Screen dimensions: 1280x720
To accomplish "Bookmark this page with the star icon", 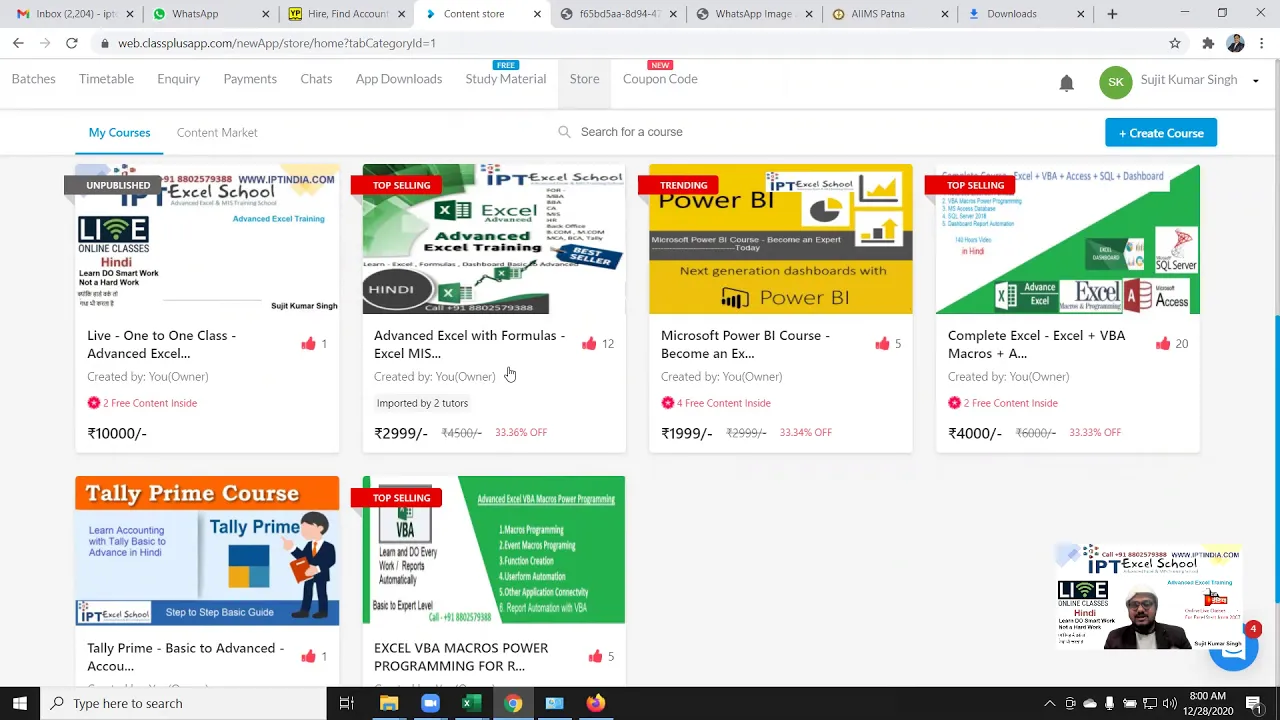I will point(1175,43).
